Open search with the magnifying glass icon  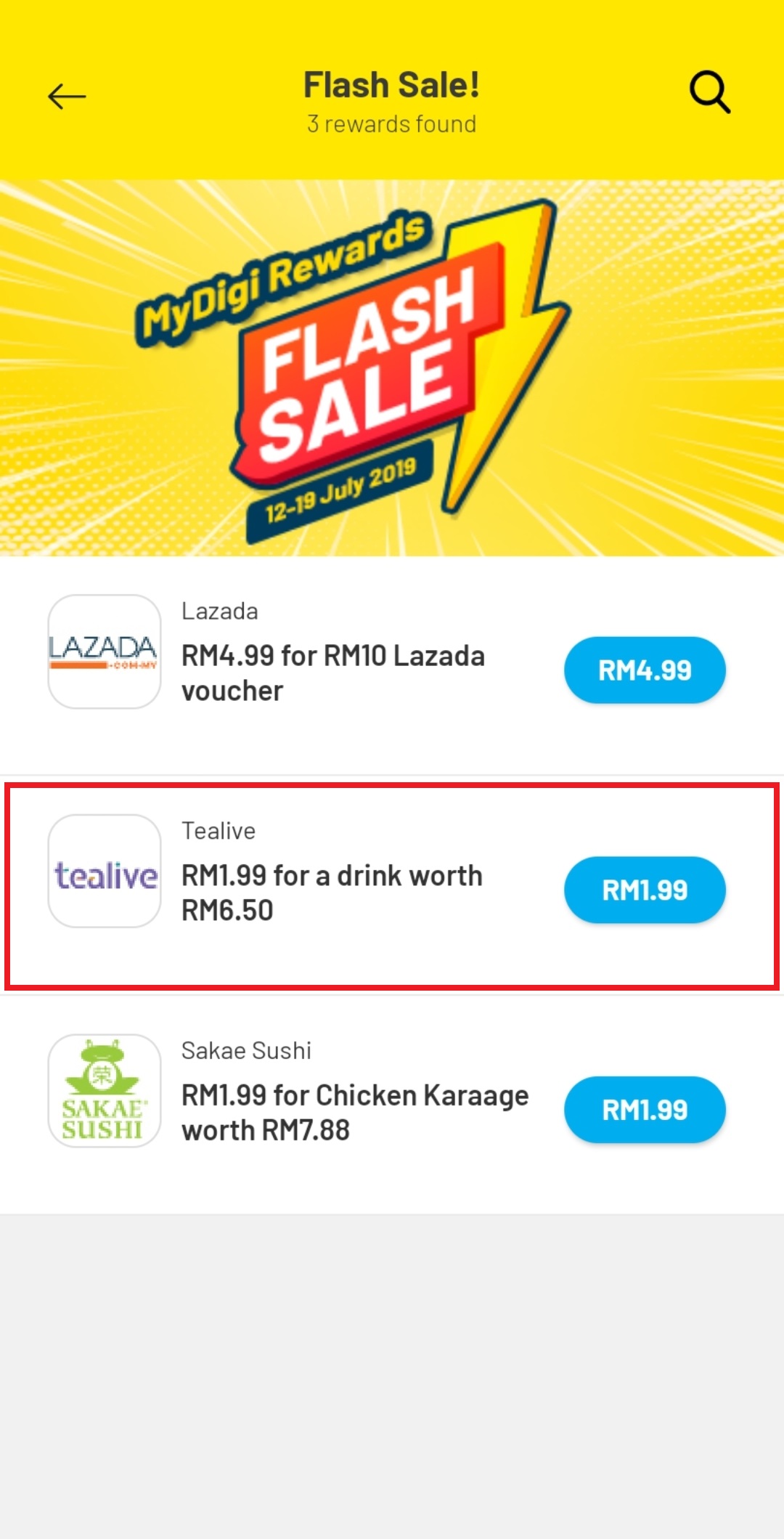[709, 92]
